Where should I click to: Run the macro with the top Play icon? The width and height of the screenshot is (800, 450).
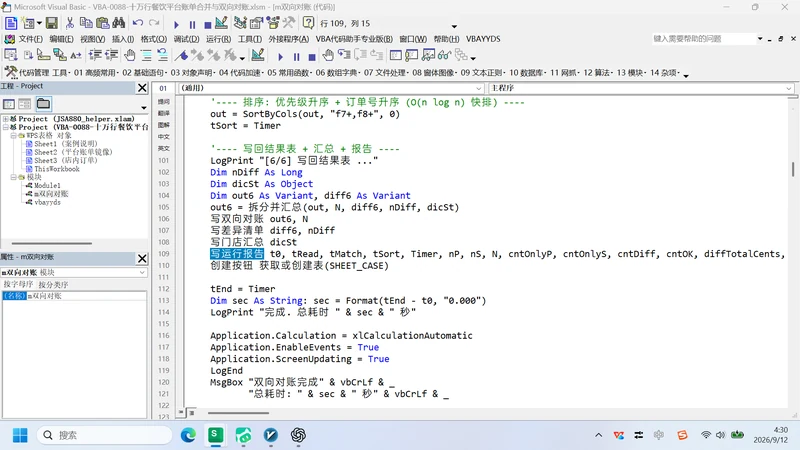(176, 24)
